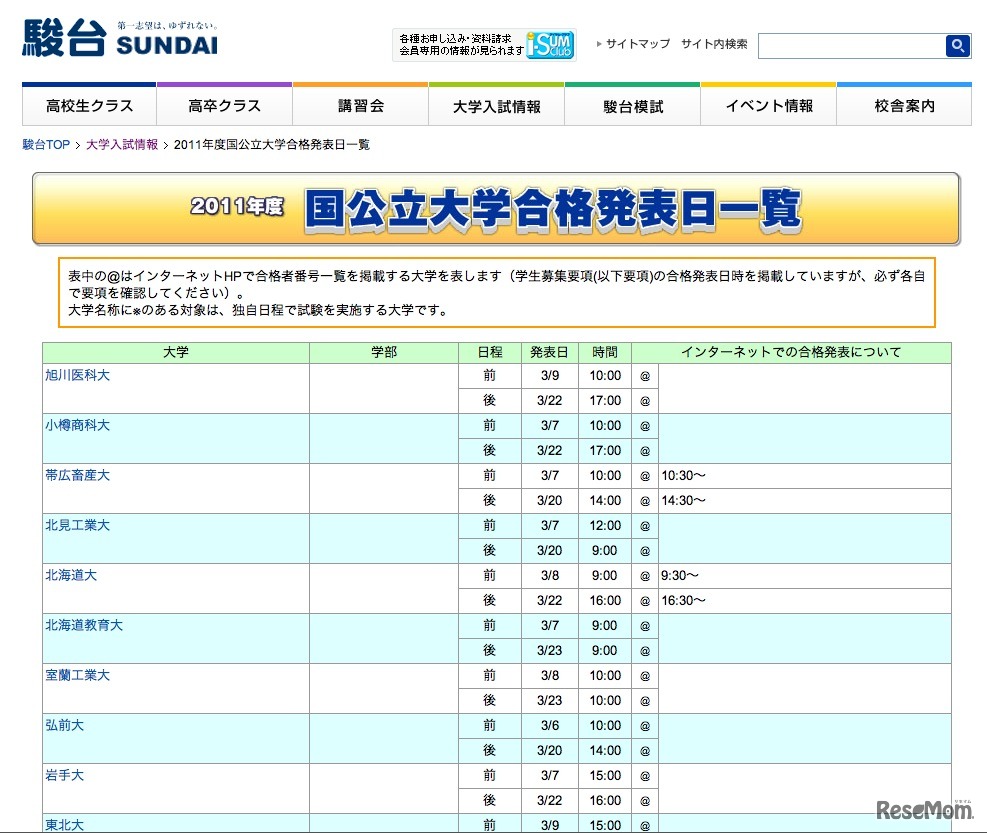
Task: Switch to the 校舎案内 tab
Action: (904, 103)
